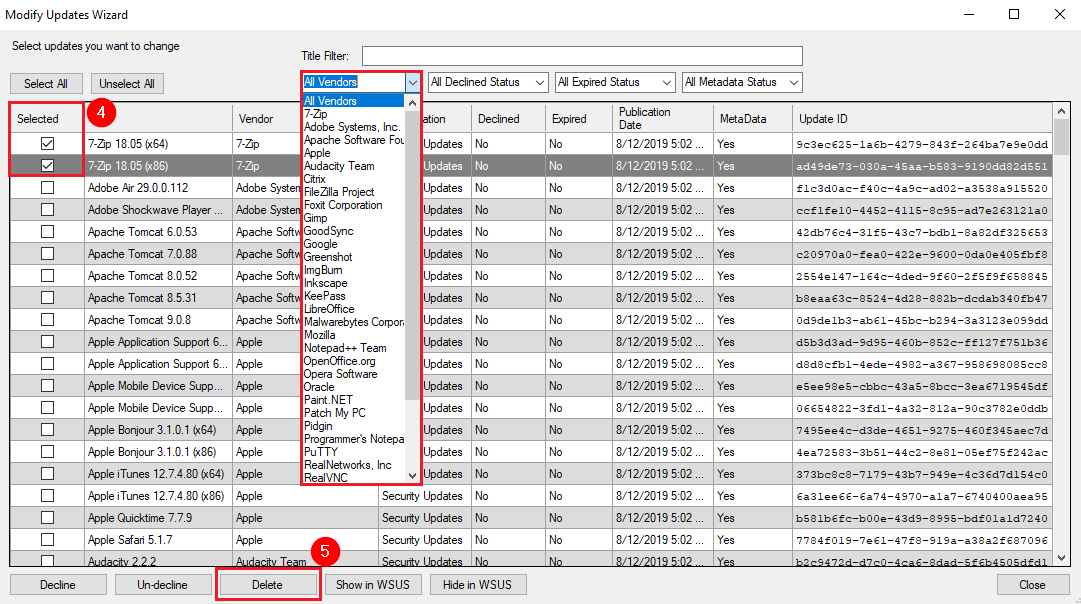The height and width of the screenshot is (604, 1081).
Task: Select the Apple iTunes 12.7.4.80 (x86) row
Action: click(531, 496)
